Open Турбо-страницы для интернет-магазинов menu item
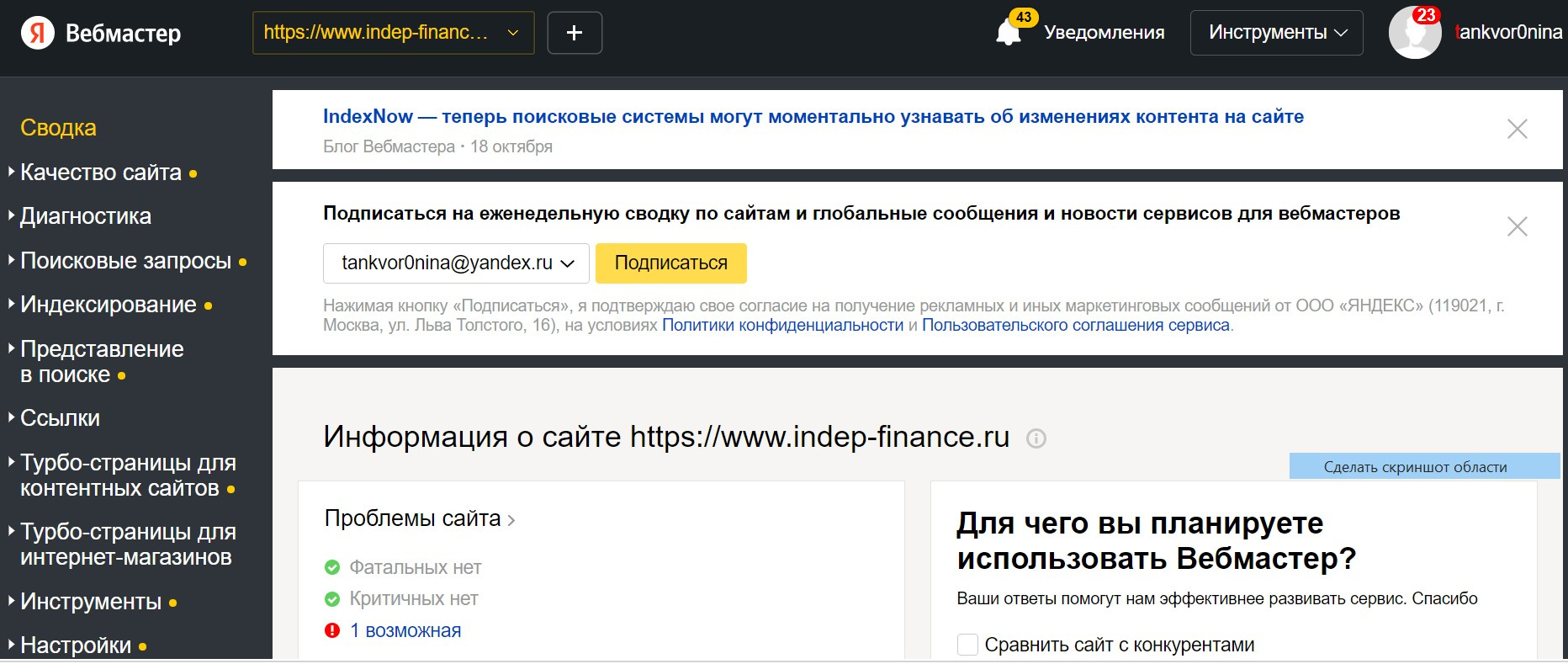 (128, 544)
